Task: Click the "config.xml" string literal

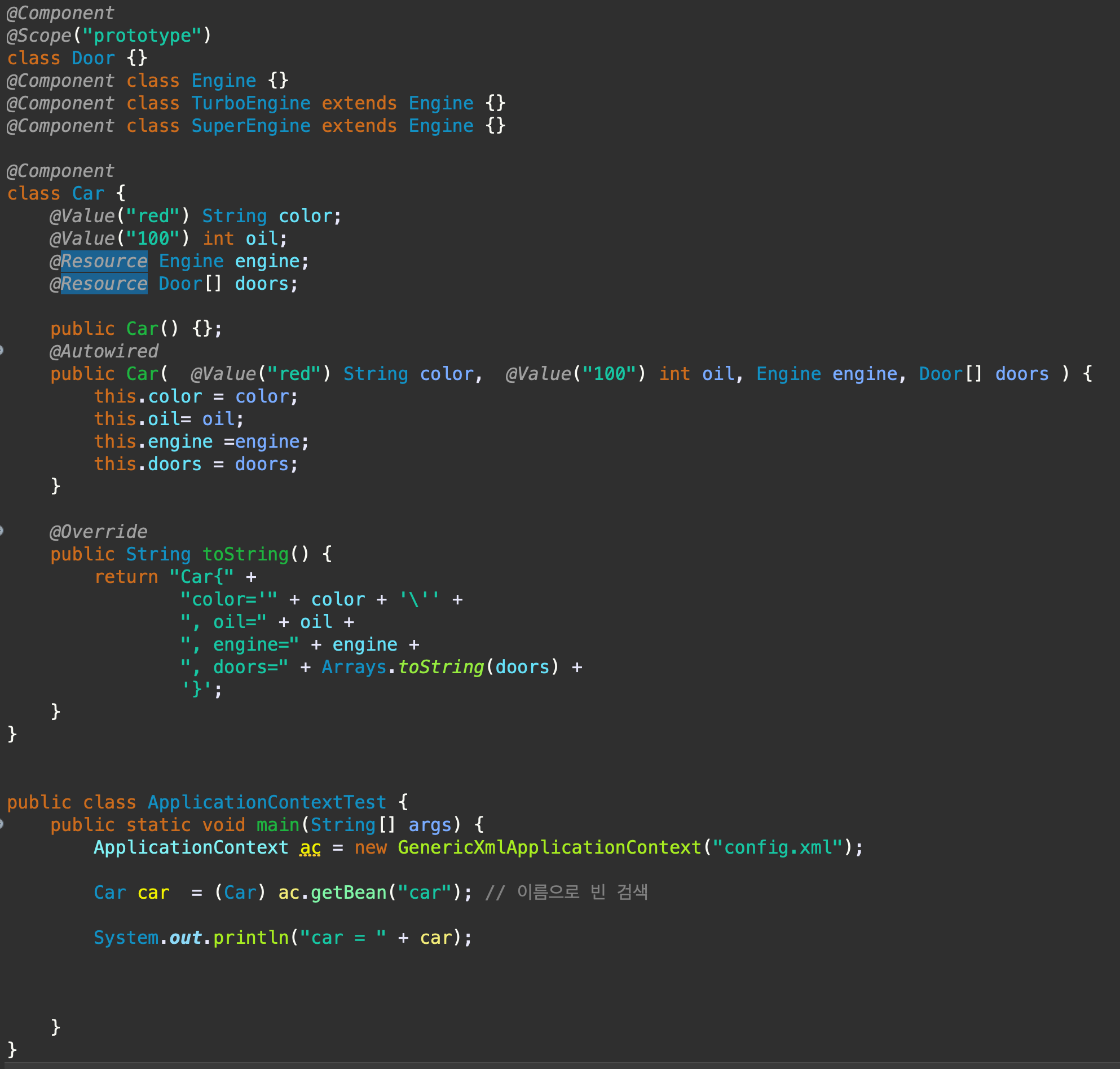Action: 778,847
